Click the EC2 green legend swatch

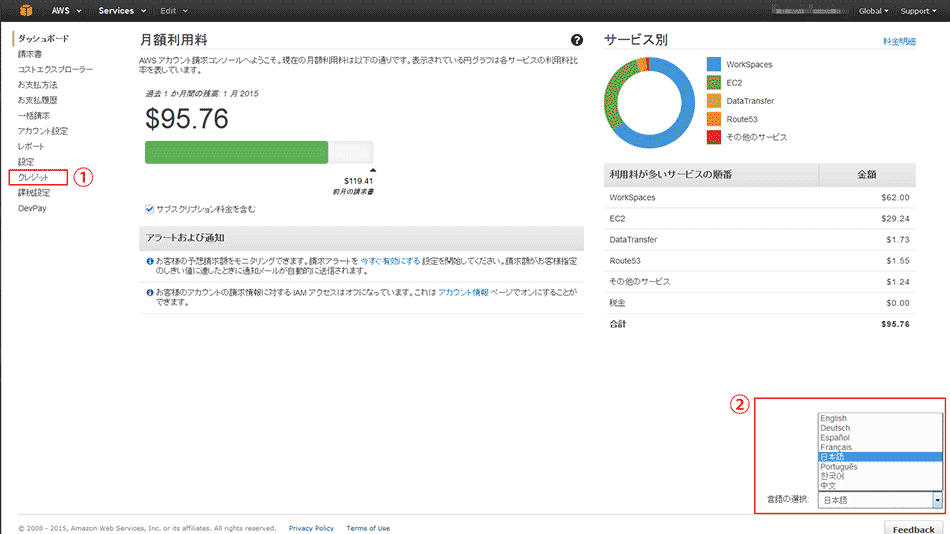pos(714,82)
